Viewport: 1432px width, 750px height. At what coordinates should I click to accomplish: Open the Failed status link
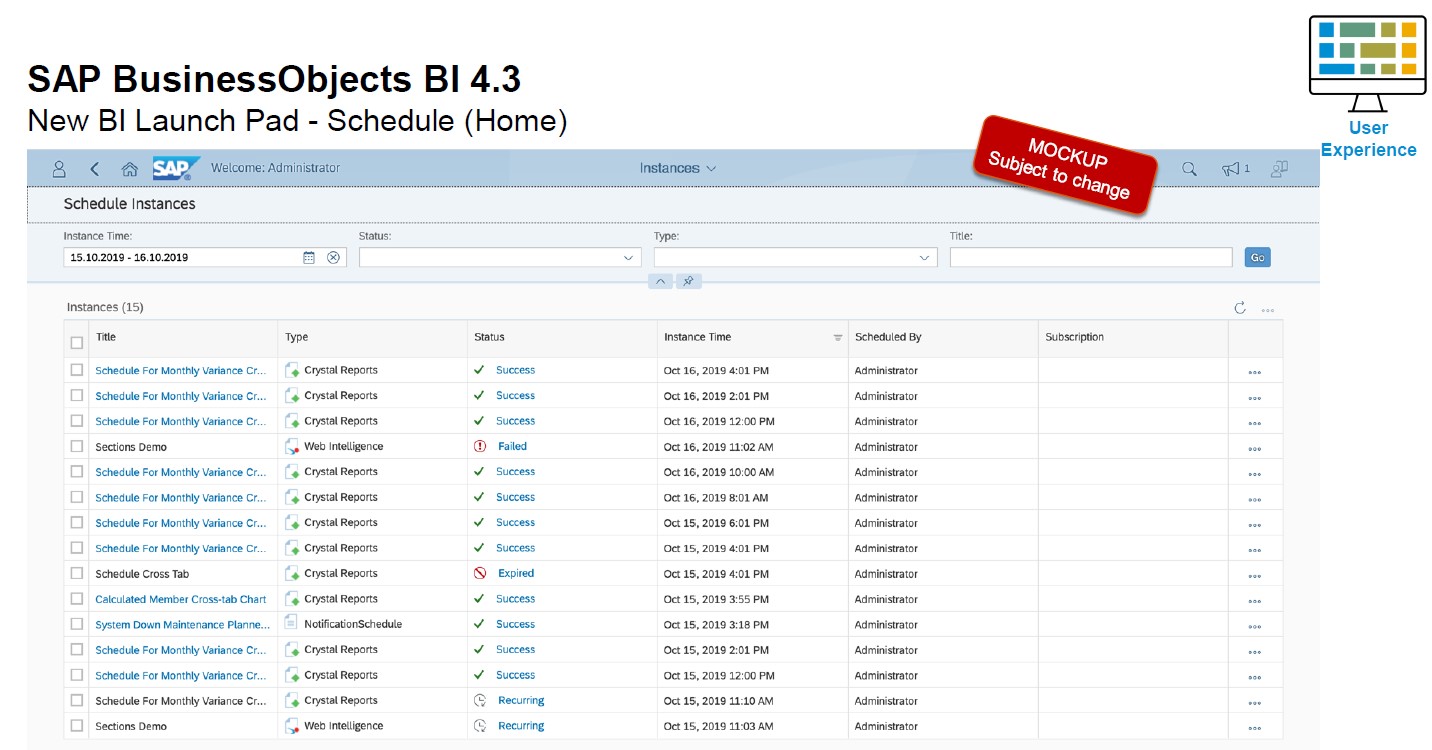(512, 446)
